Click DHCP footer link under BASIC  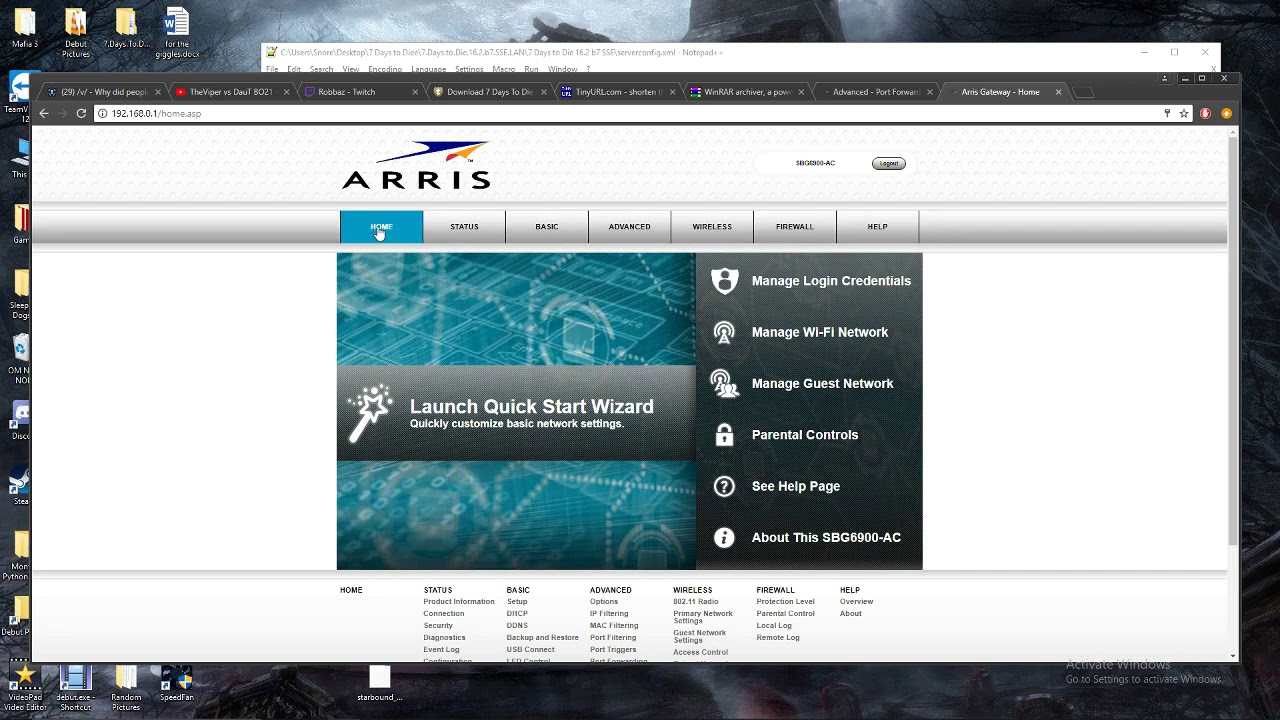(517, 614)
